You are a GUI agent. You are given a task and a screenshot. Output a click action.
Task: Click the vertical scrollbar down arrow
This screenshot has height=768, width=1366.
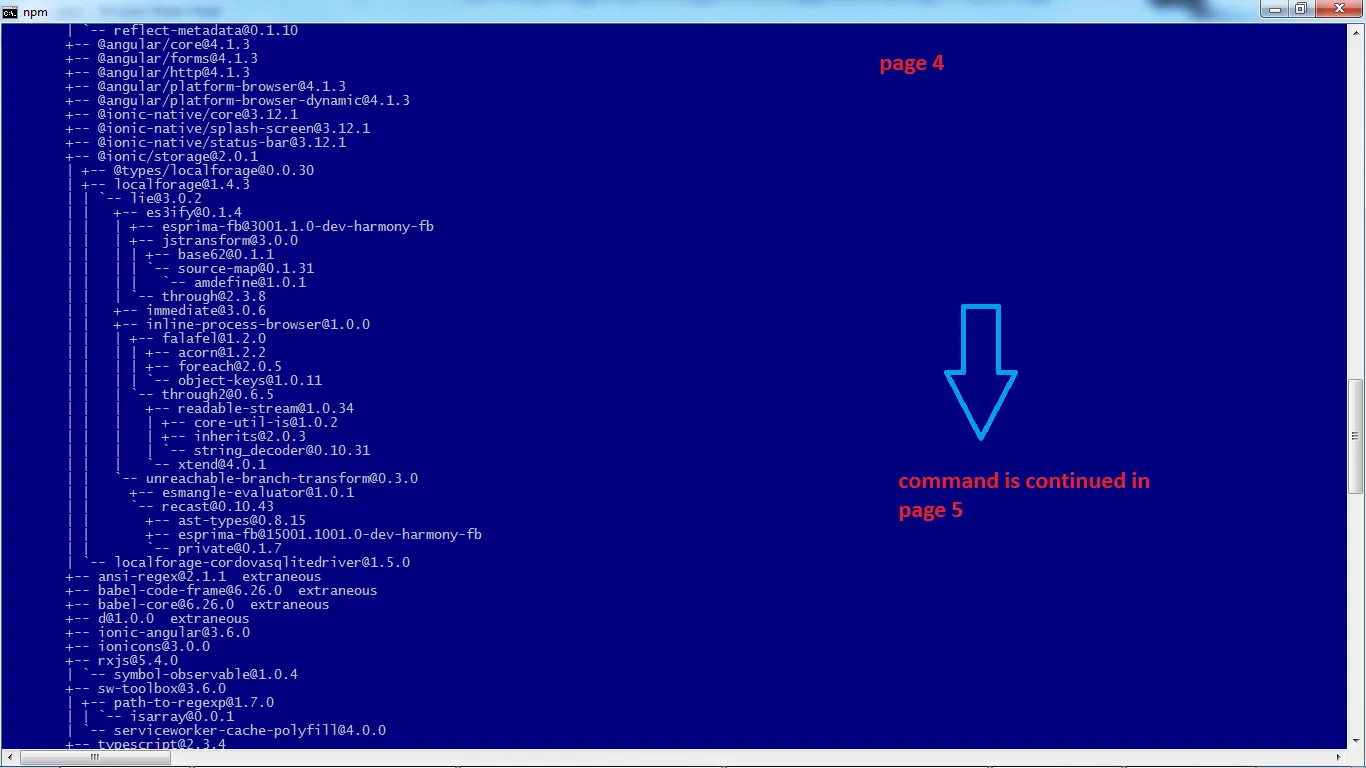point(1355,741)
